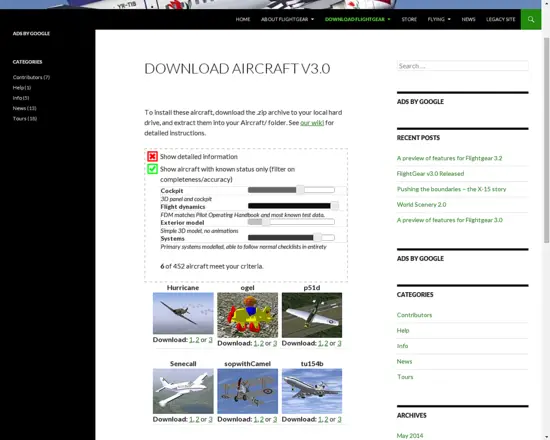Download ogel from mirror 2
The width and height of the screenshot is (550, 440).
tap(261, 343)
